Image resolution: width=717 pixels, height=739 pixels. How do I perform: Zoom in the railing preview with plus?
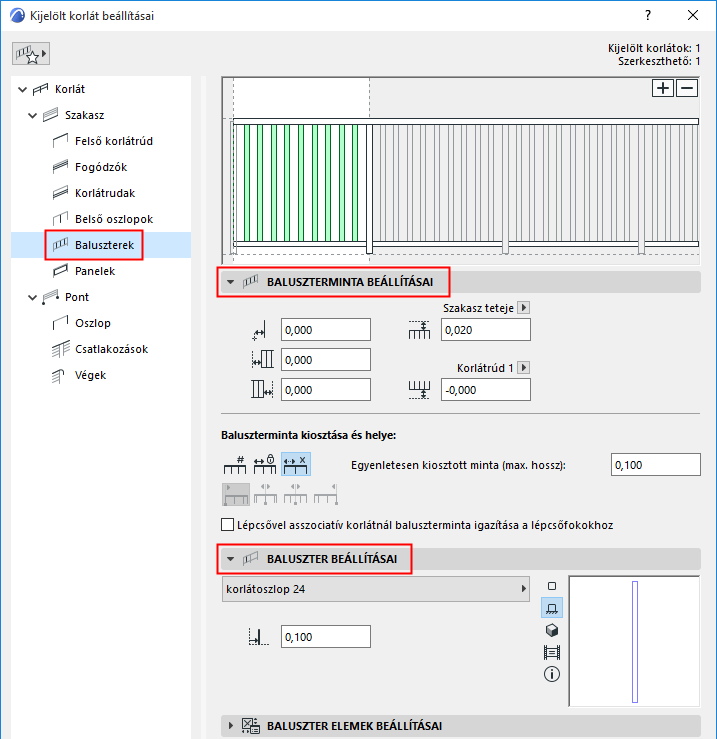tap(663, 88)
